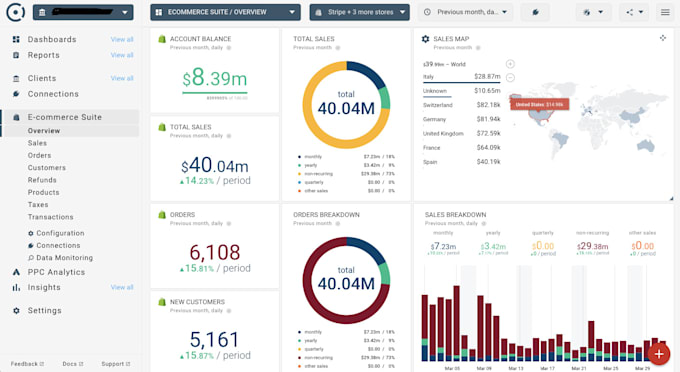Open the Support link

116,364
